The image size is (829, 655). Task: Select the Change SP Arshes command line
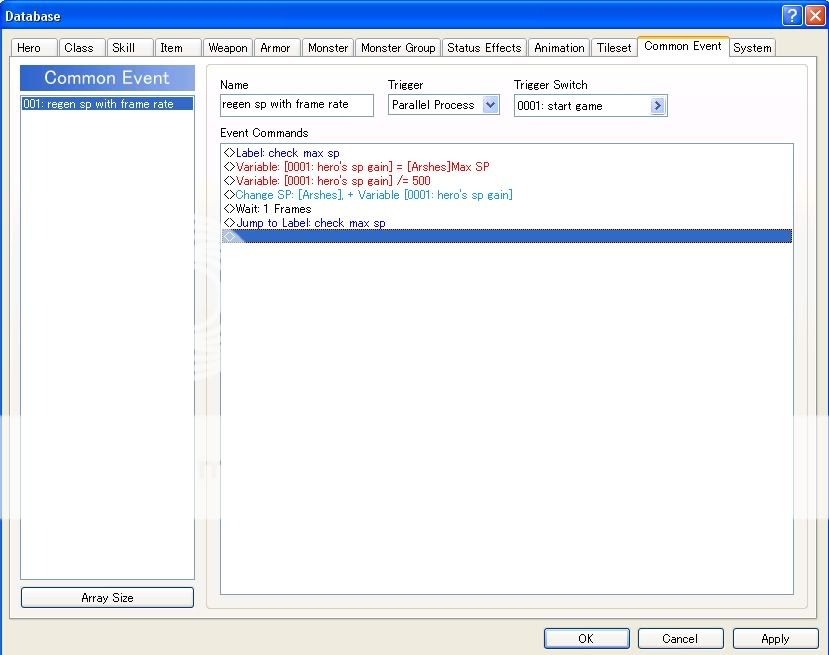(373, 195)
